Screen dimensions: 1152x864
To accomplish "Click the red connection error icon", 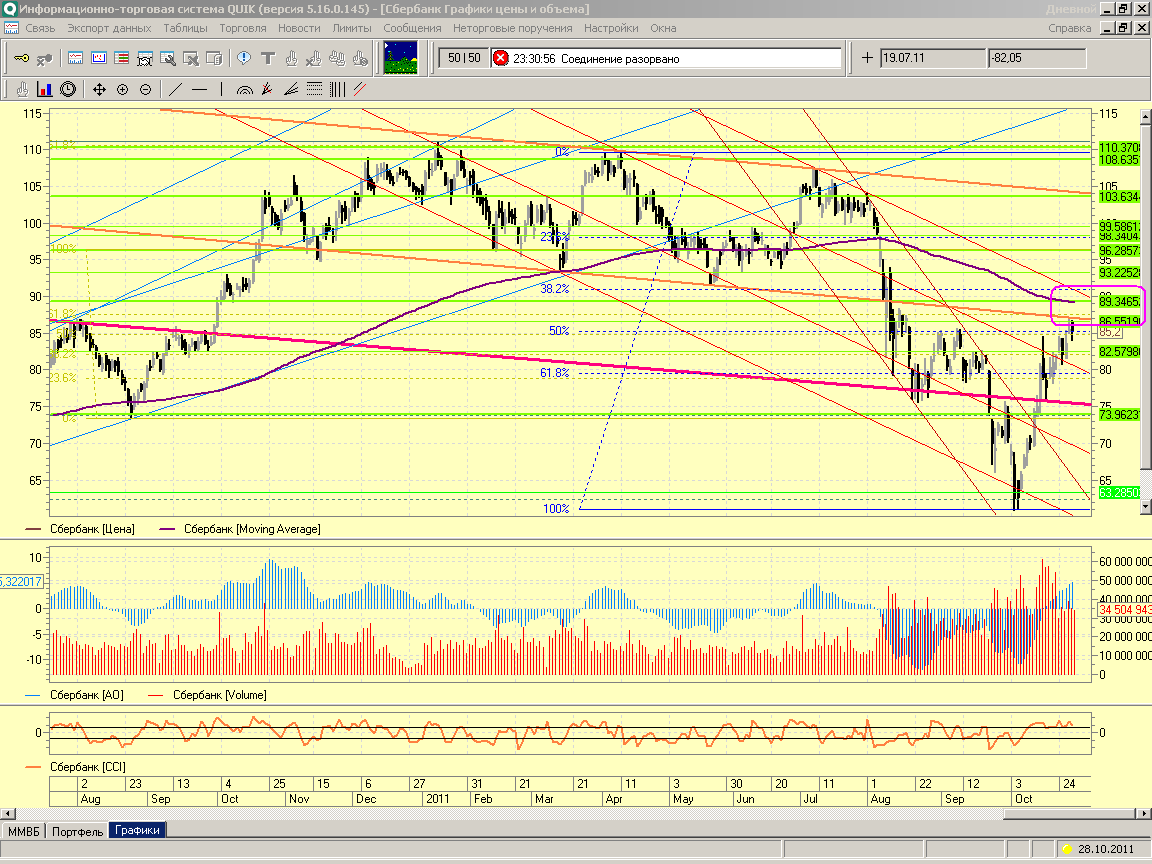I will [x=500, y=58].
